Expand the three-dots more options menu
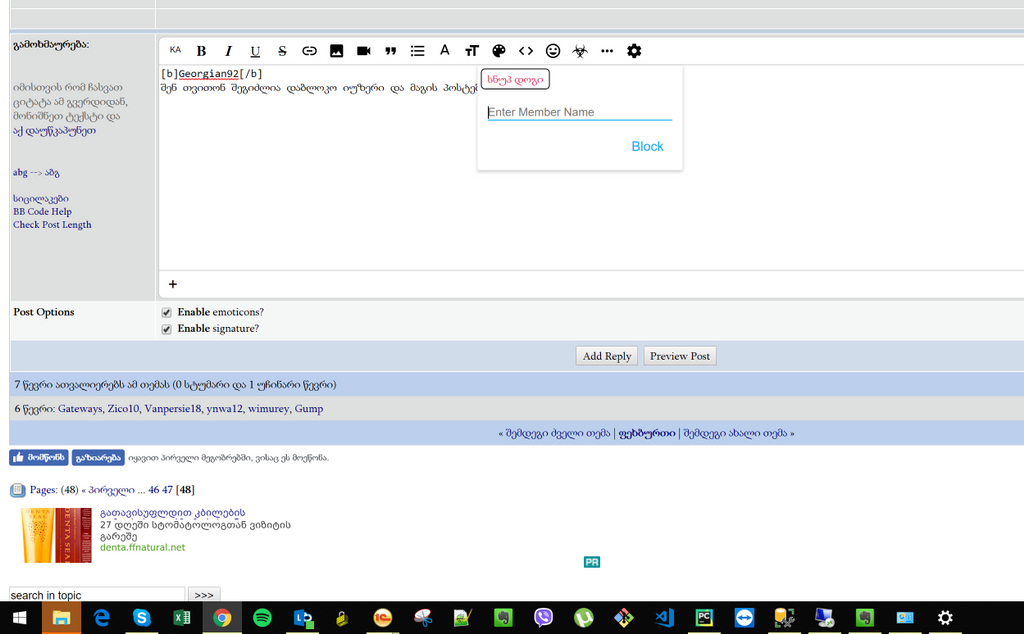The height and width of the screenshot is (634, 1024). 607,51
